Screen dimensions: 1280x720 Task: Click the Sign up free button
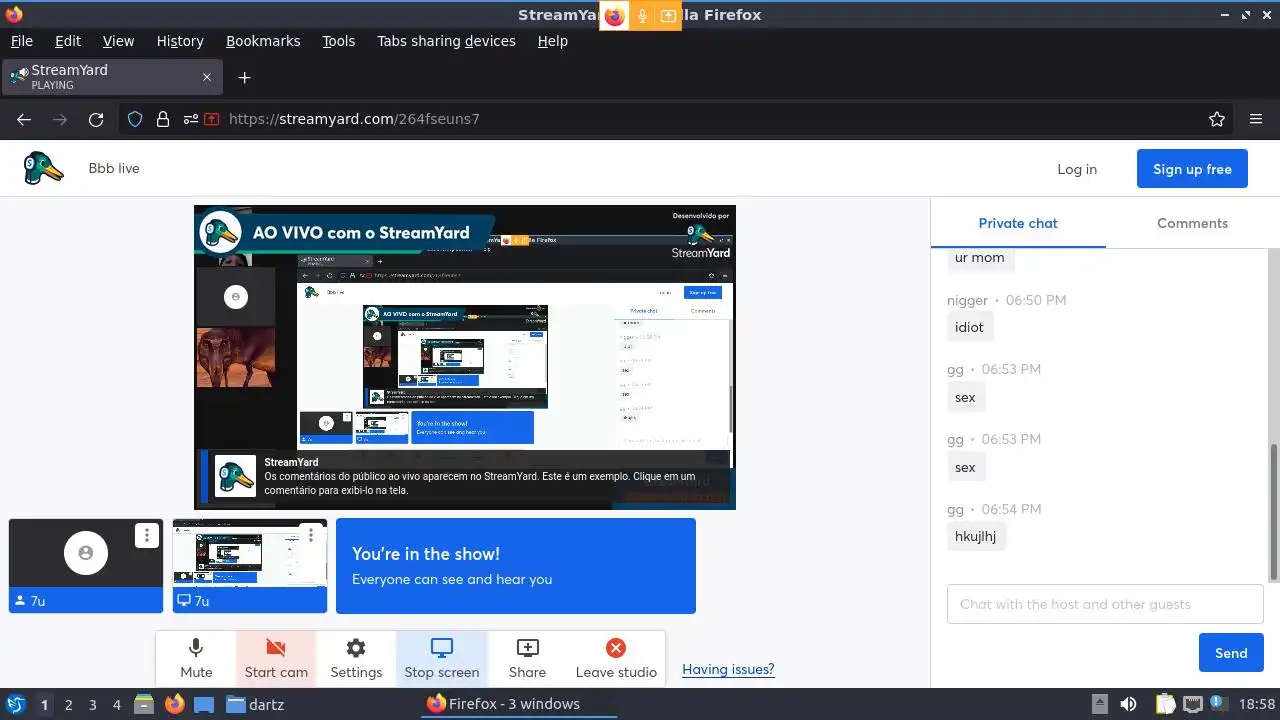tap(1192, 169)
